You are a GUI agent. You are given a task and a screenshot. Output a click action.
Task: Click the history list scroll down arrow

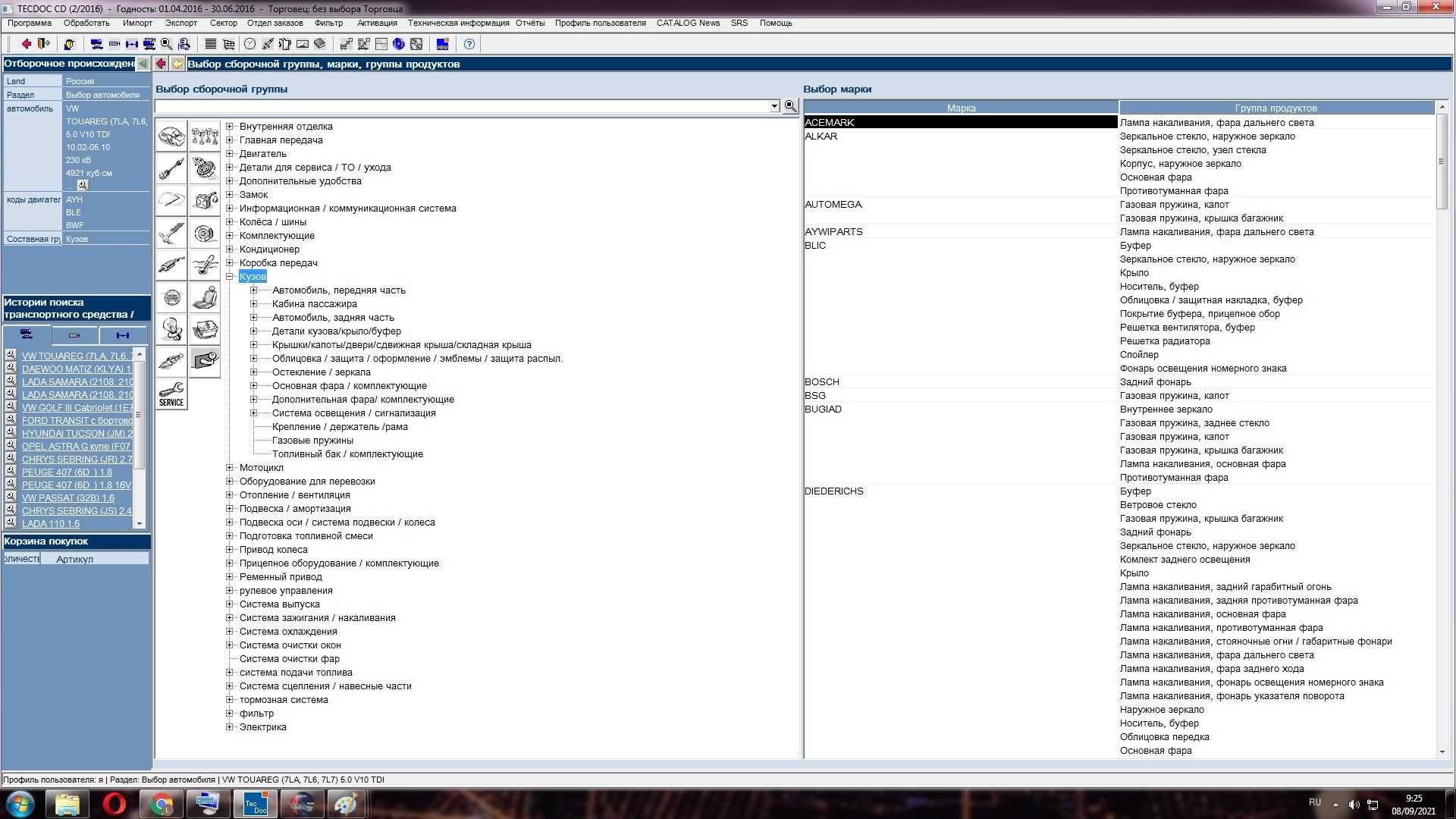click(139, 523)
